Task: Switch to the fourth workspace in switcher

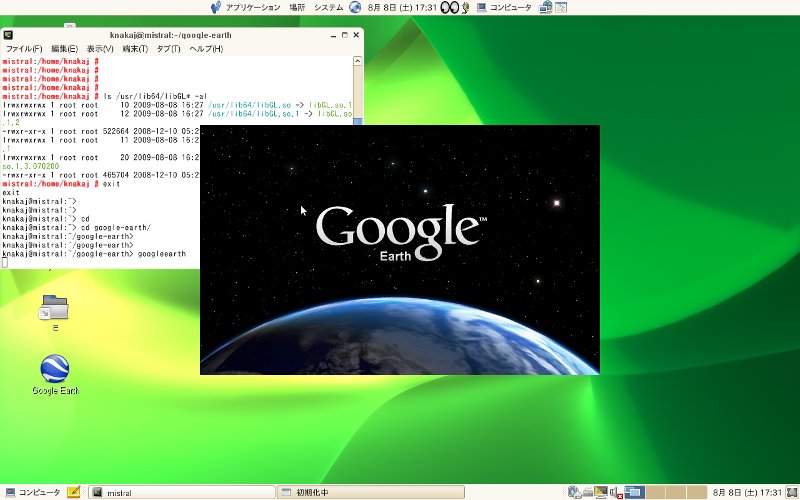Action: coord(696,492)
